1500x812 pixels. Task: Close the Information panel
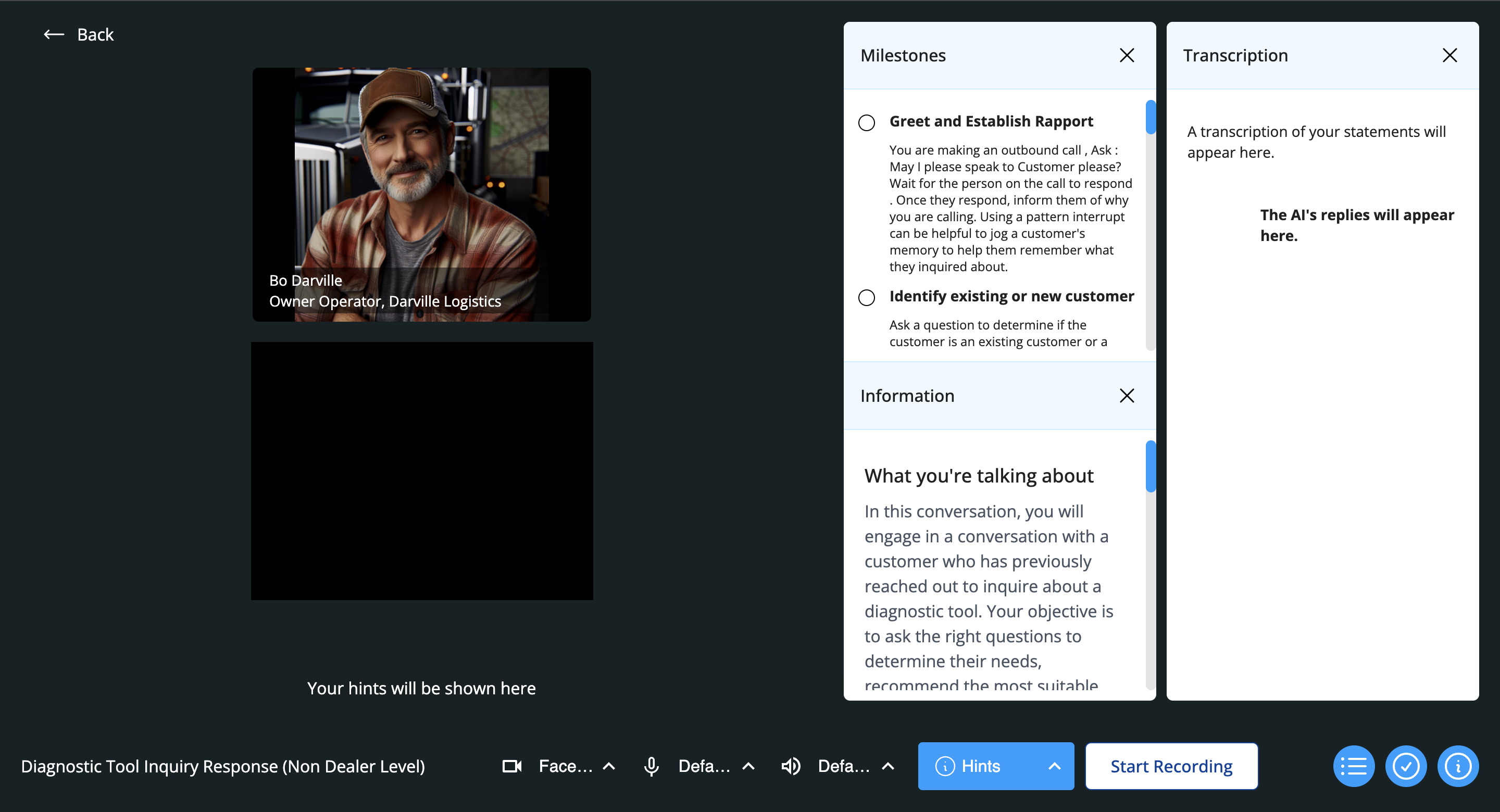[x=1127, y=396]
